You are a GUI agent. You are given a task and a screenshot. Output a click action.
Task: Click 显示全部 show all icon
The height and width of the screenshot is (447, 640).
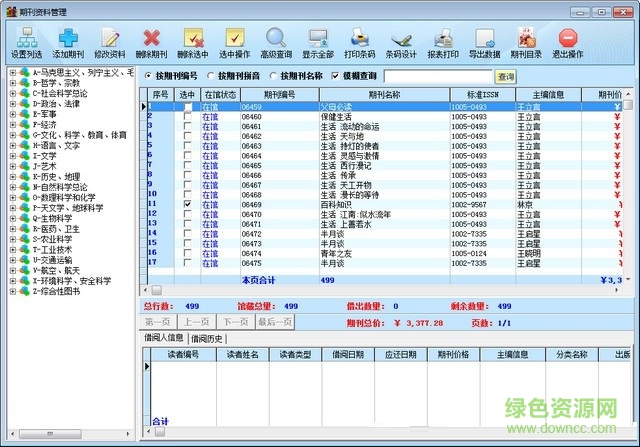tap(318, 43)
